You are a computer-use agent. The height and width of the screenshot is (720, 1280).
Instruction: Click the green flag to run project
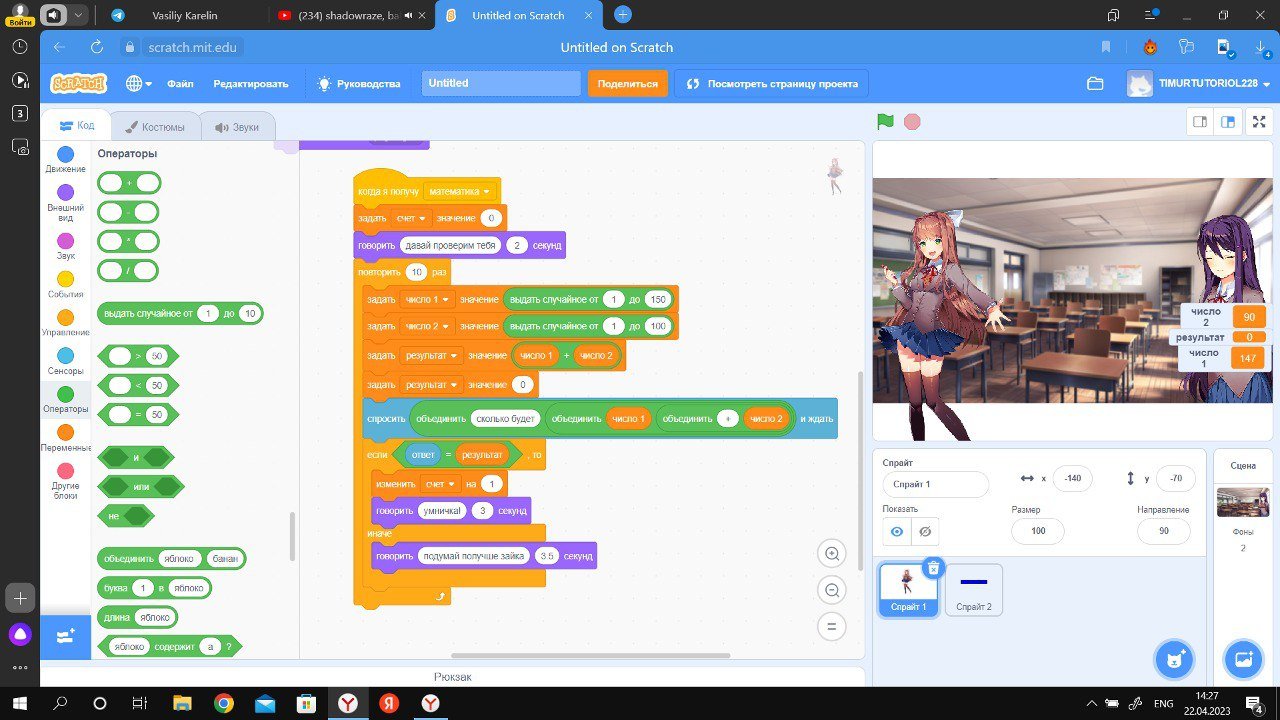pyautogui.click(x=885, y=122)
